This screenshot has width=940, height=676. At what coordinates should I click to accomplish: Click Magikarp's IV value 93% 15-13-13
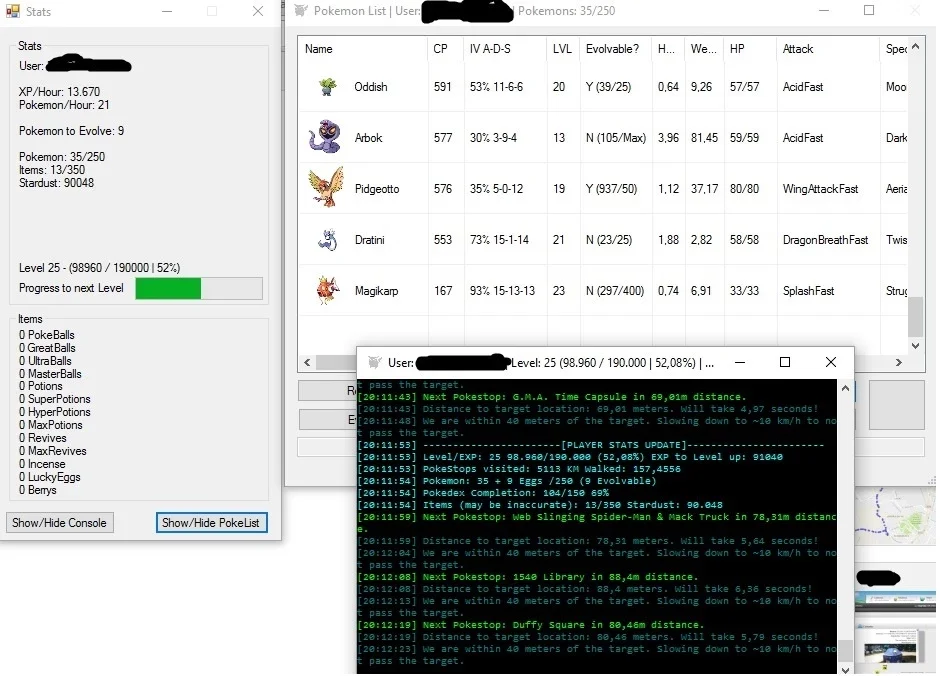[502, 291]
